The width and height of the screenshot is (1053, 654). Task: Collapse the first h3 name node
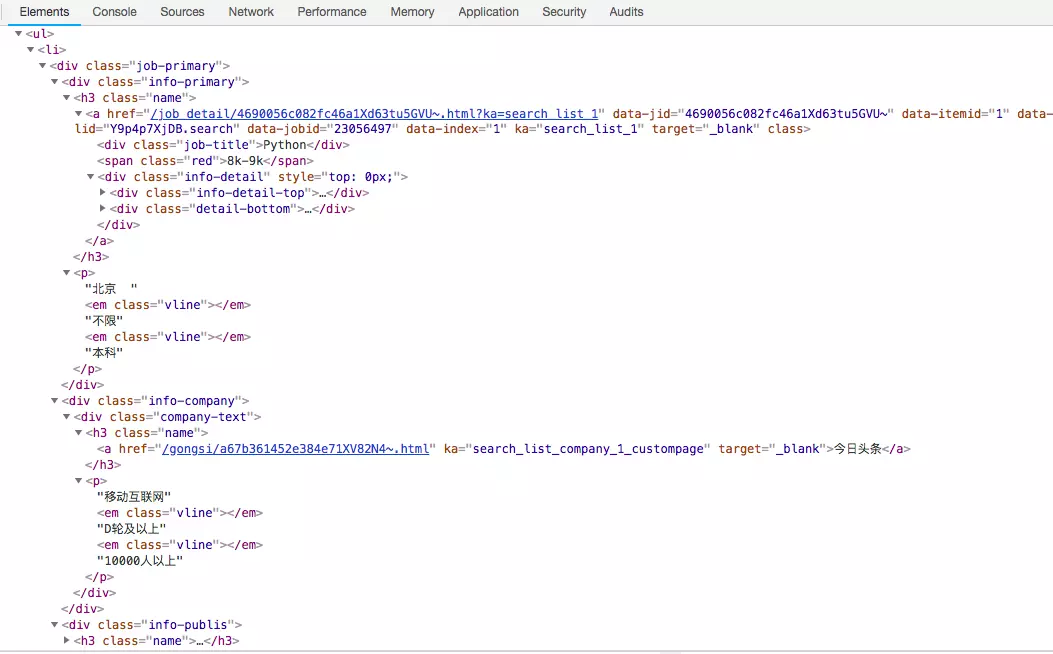[67, 97]
